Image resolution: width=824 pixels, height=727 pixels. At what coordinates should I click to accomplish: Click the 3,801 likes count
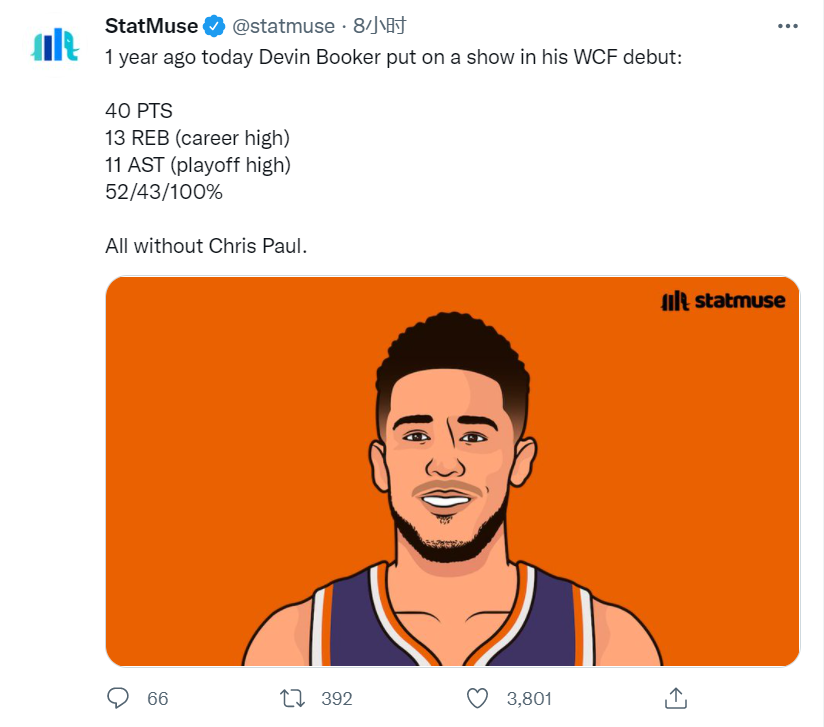click(x=529, y=699)
